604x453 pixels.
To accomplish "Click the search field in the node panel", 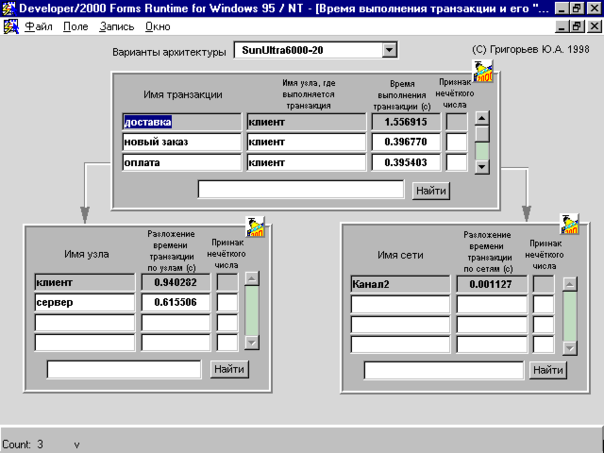I will pyautogui.click(x=124, y=369).
